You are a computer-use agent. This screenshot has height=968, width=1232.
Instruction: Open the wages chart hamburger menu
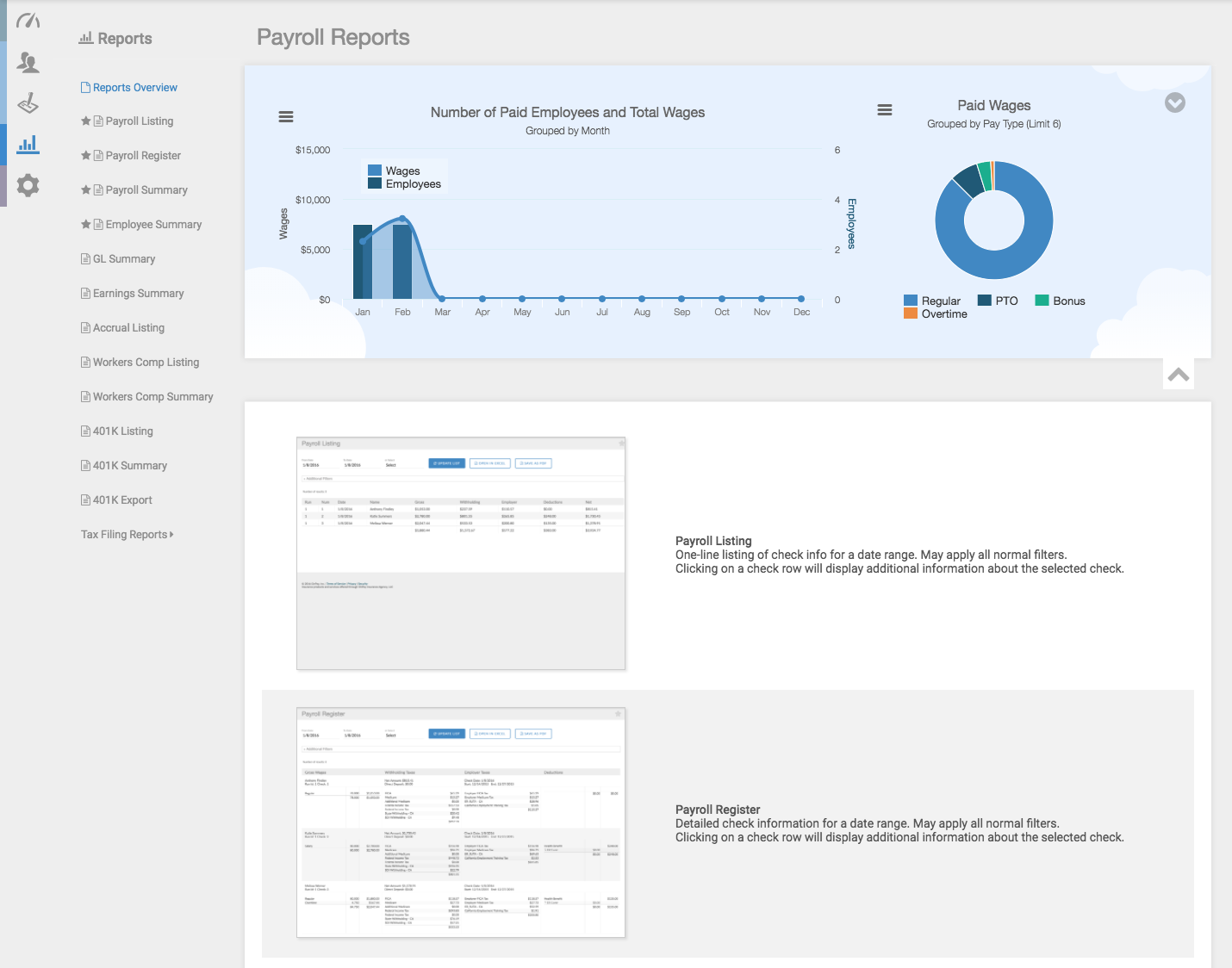coord(285,116)
